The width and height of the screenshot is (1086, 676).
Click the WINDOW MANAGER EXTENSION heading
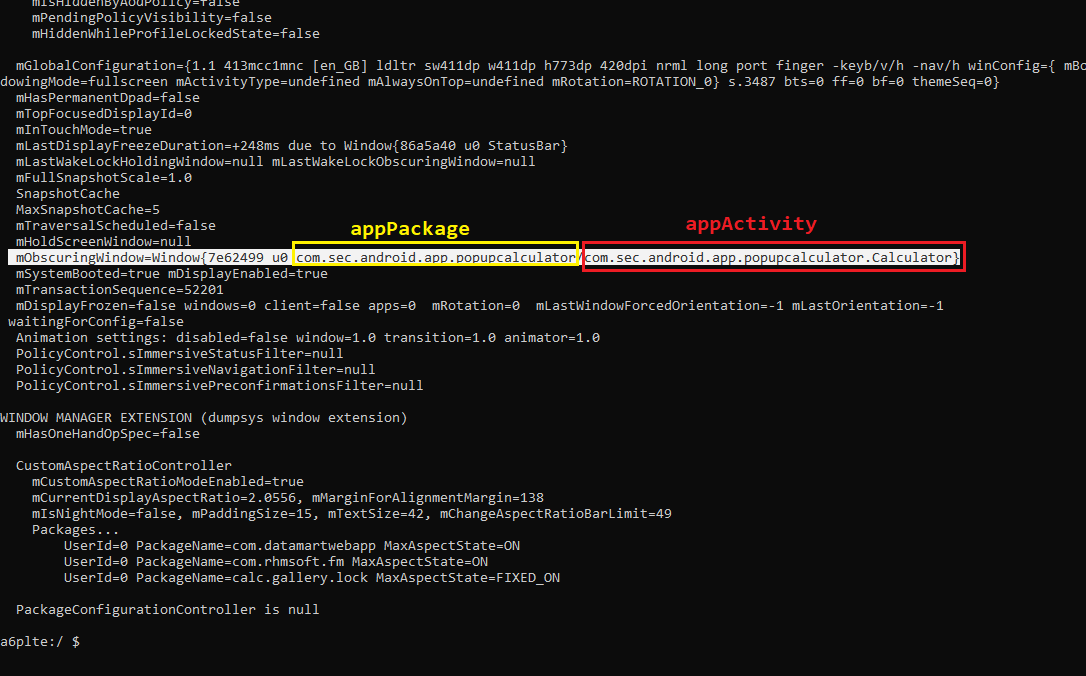point(203,417)
